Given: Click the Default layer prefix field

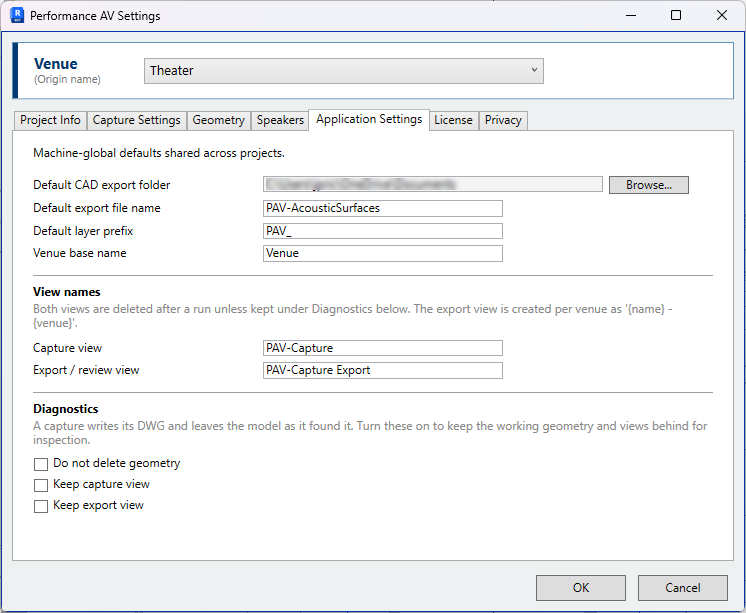Looking at the screenshot, I should 383,231.
